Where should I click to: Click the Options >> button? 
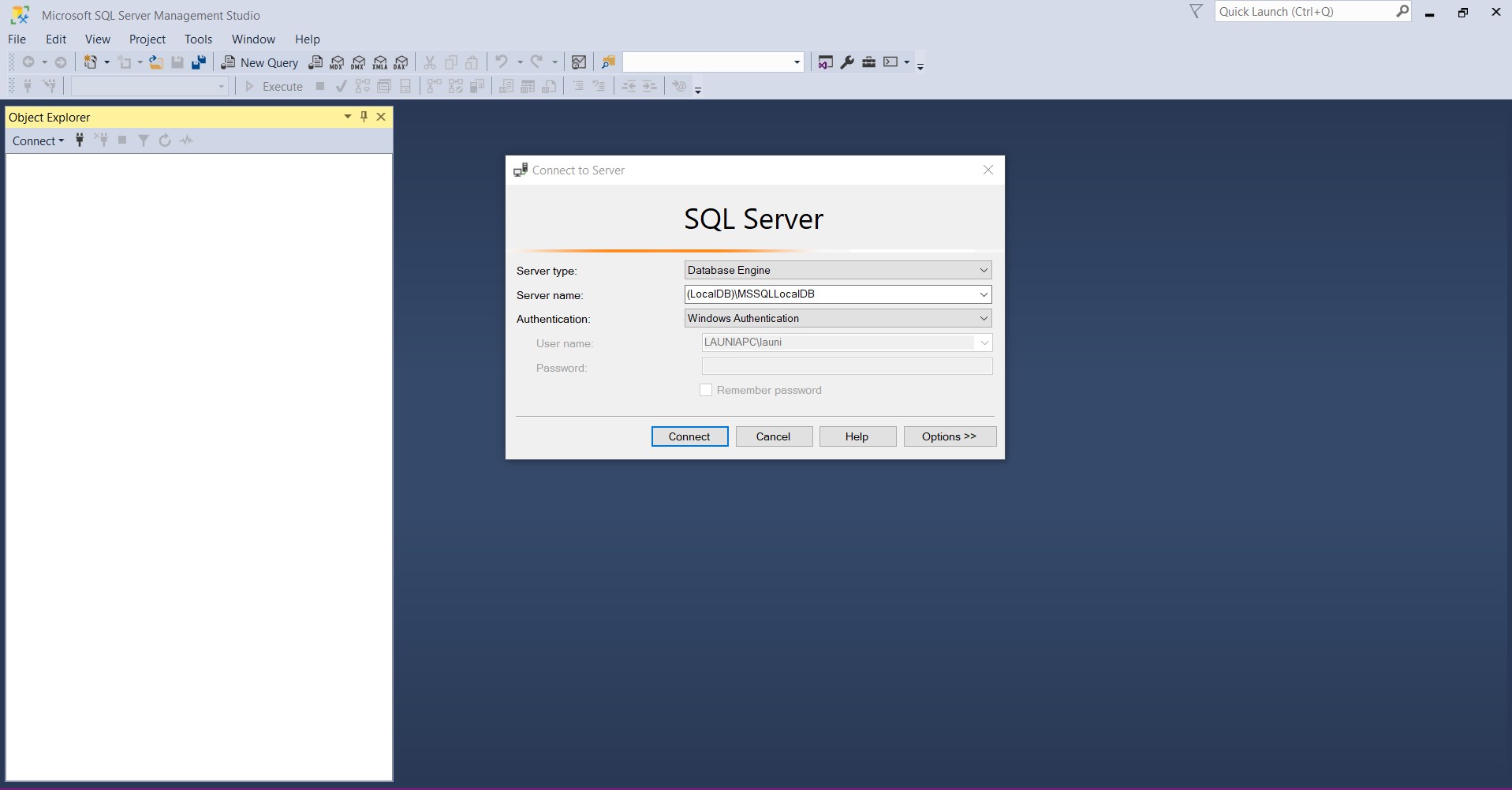[949, 436]
